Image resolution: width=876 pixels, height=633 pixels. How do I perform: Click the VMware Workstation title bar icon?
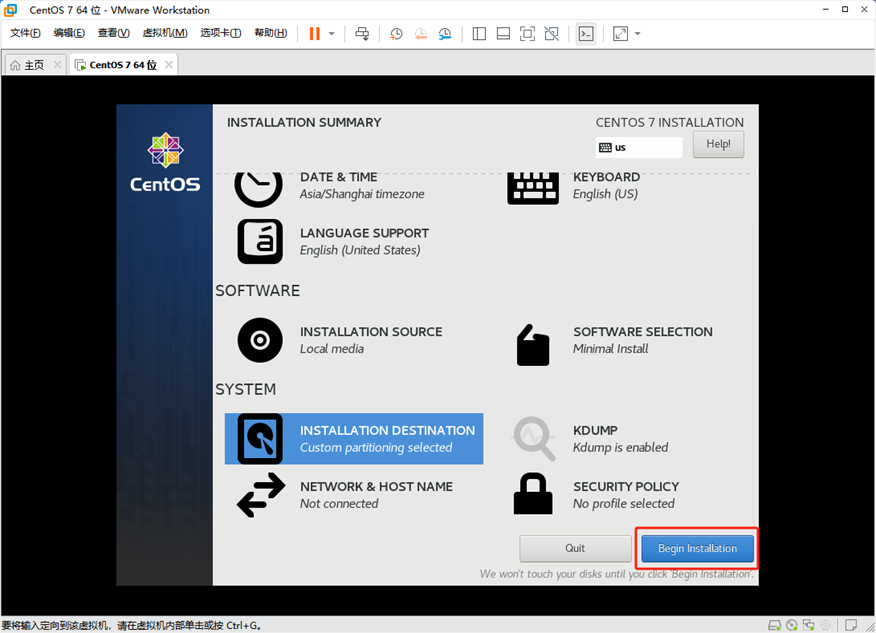coord(11,10)
